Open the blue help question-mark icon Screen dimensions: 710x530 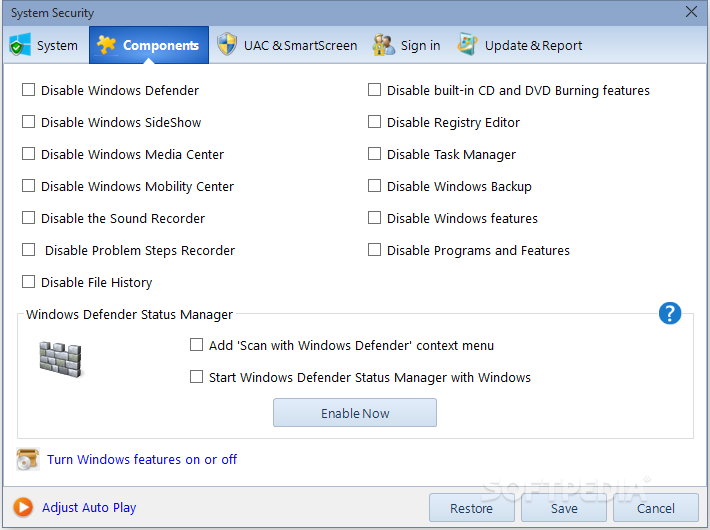point(670,313)
